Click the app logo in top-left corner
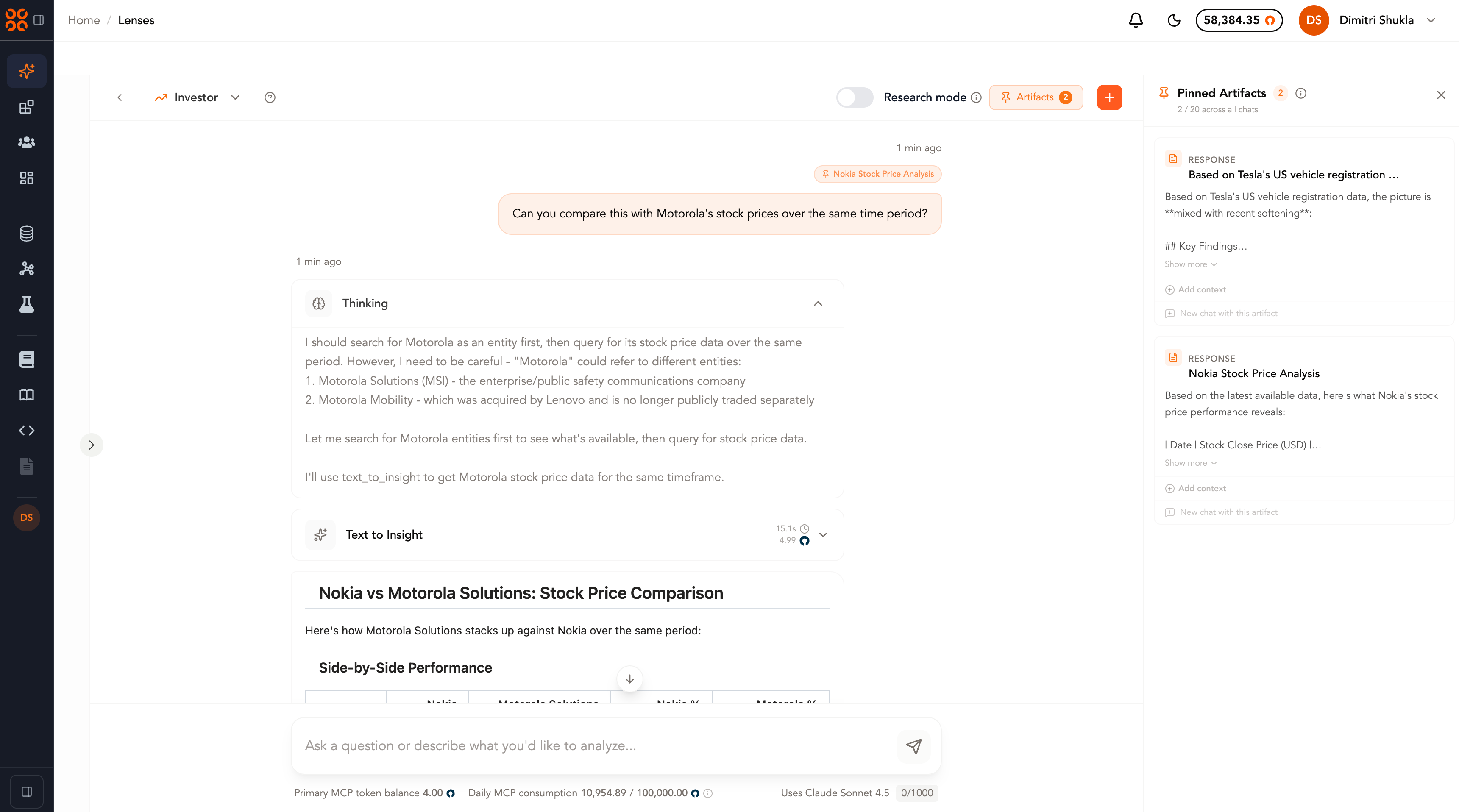Viewport: 1459px width, 812px height. click(x=16, y=20)
